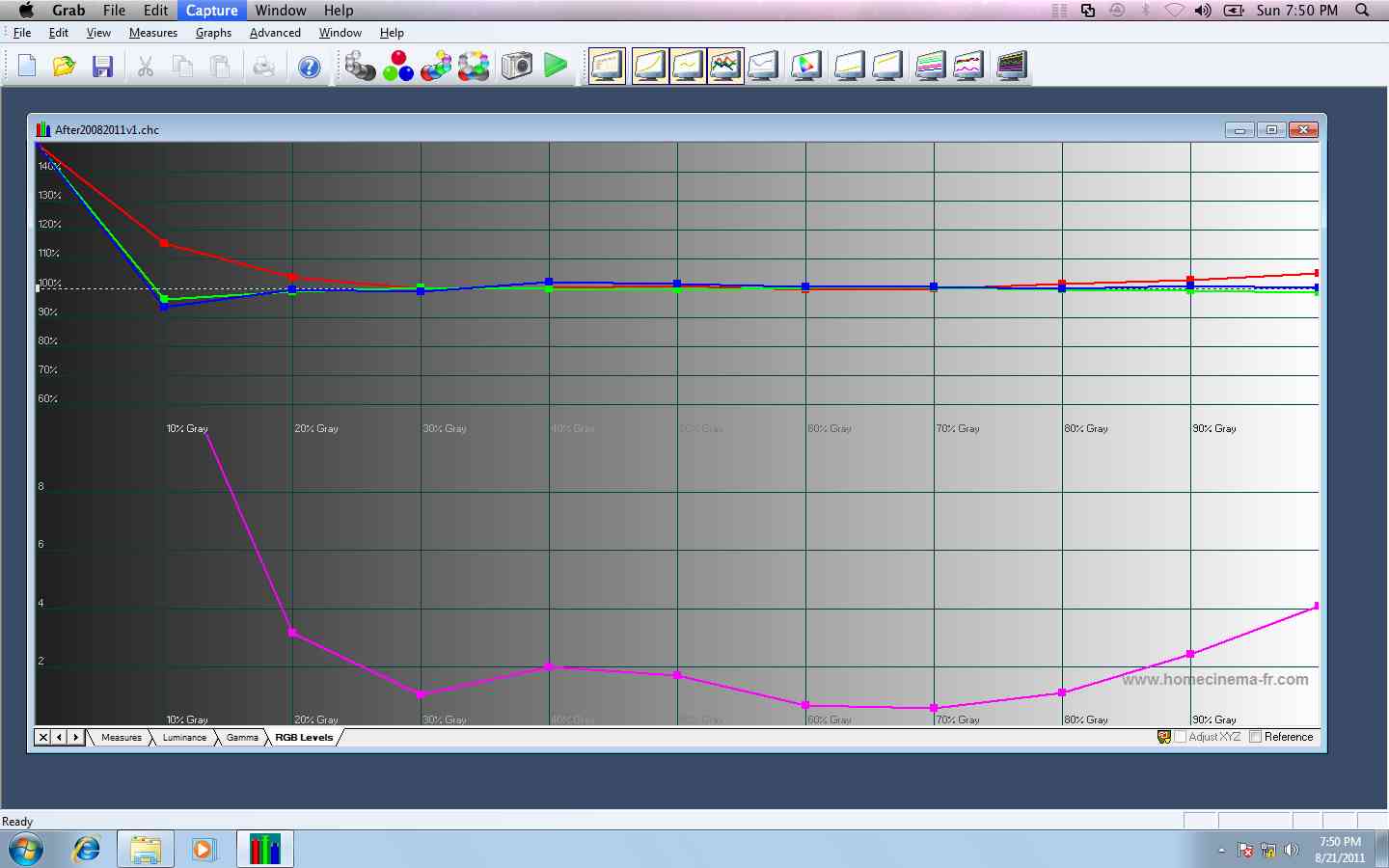1389x868 pixels.
Task: Measure gray scale with the gray spheres icon
Action: click(360, 66)
